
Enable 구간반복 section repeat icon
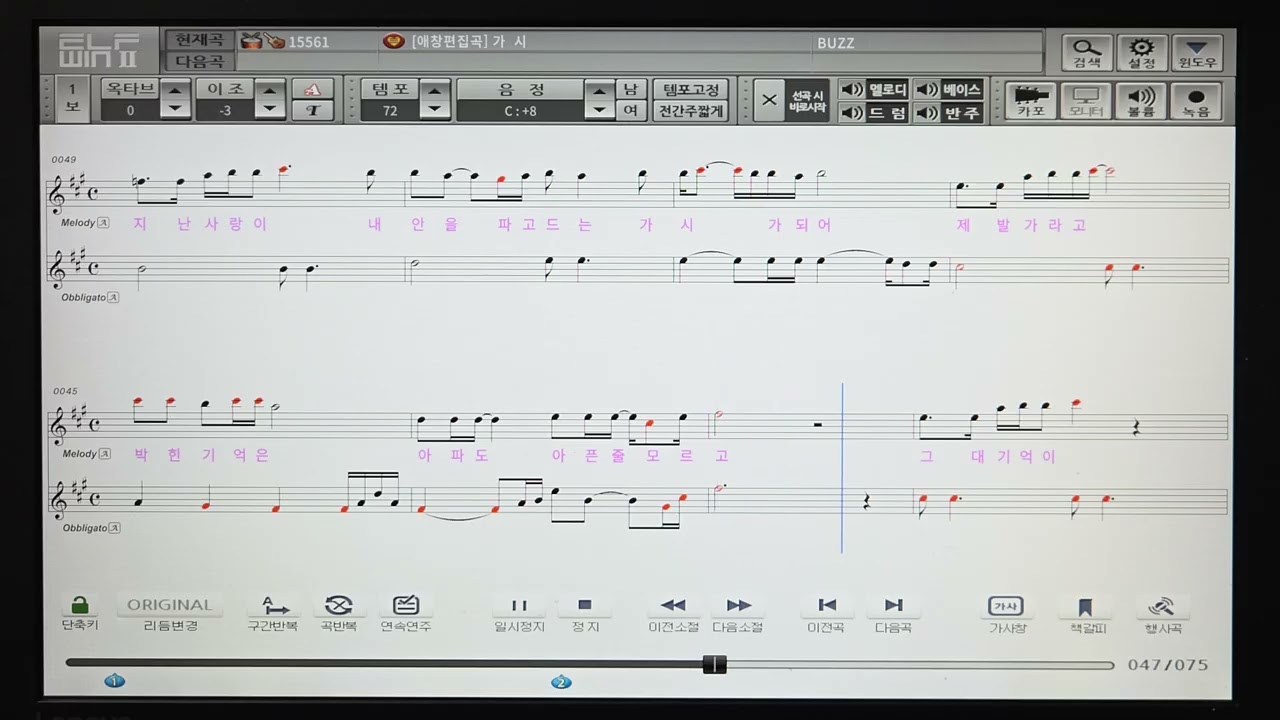tap(273, 605)
